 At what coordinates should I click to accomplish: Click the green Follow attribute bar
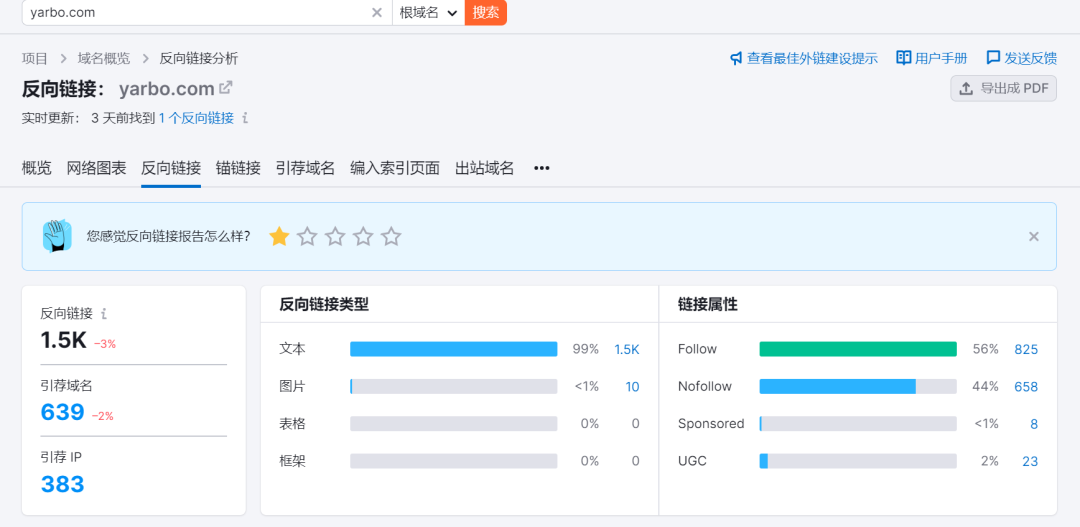tap(858, 349)
